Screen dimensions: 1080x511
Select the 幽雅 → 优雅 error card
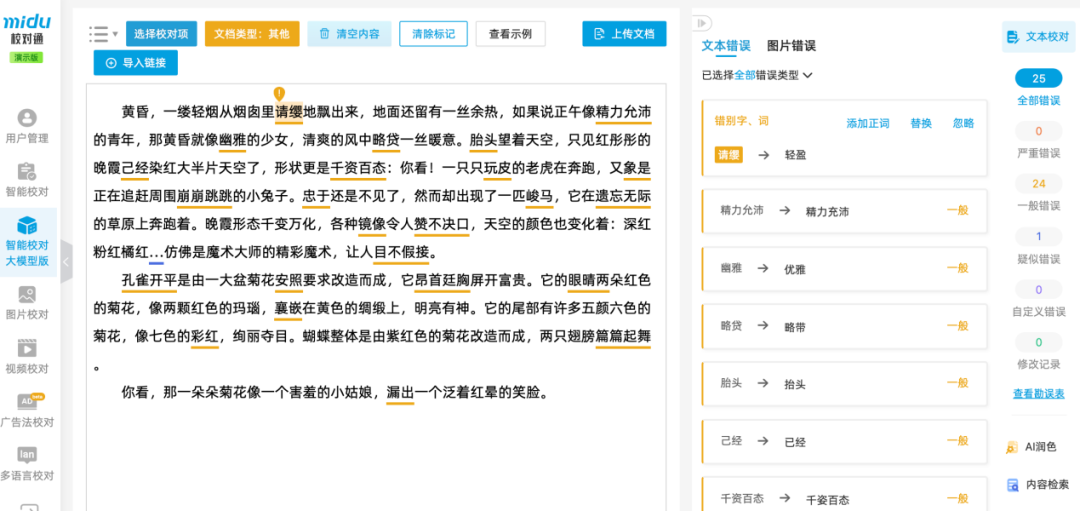click(844, 269)
